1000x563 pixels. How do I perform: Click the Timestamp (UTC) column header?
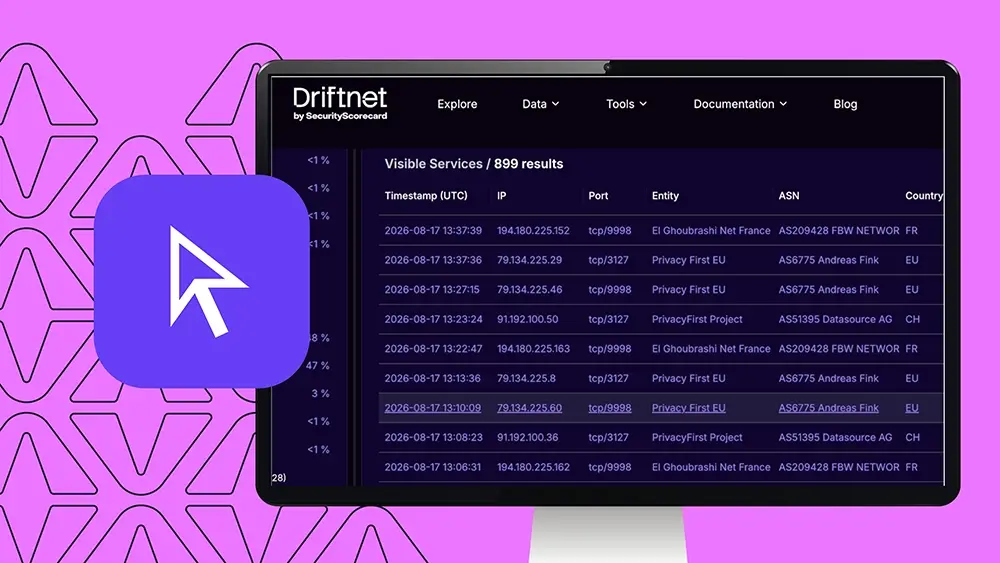[x=425, y=196]
